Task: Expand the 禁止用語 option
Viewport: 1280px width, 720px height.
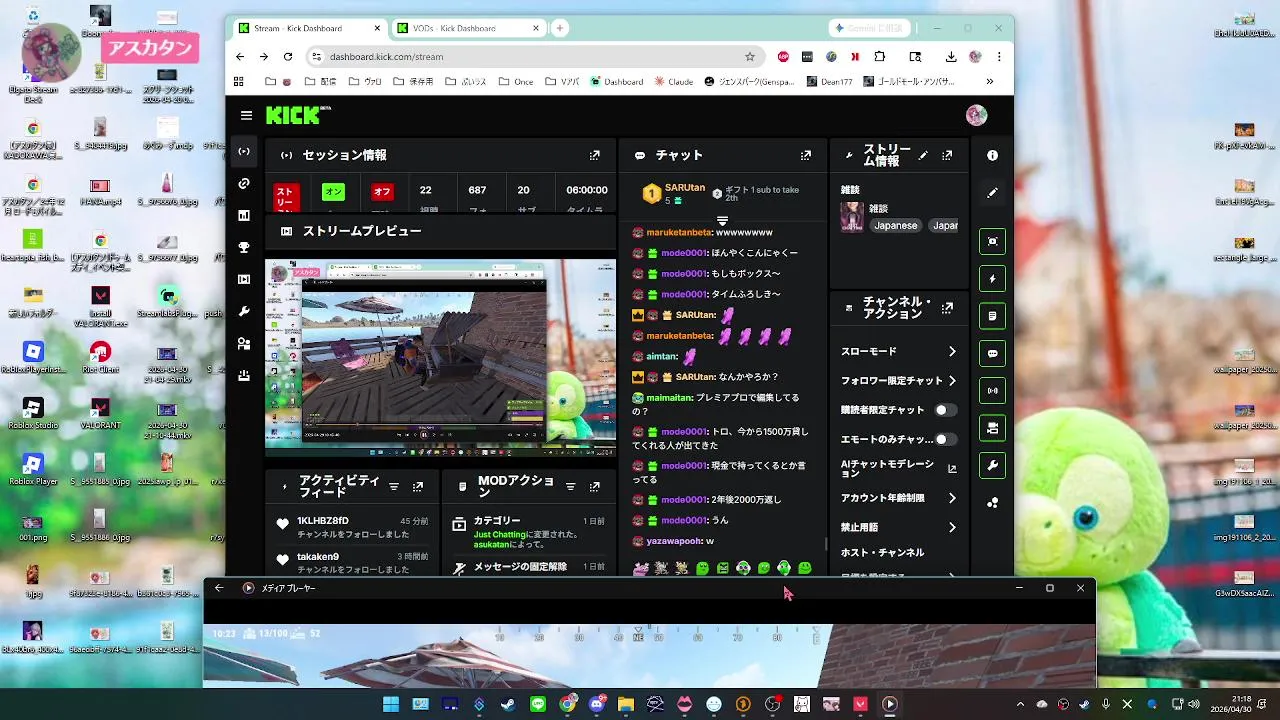Action: [952, 527]
